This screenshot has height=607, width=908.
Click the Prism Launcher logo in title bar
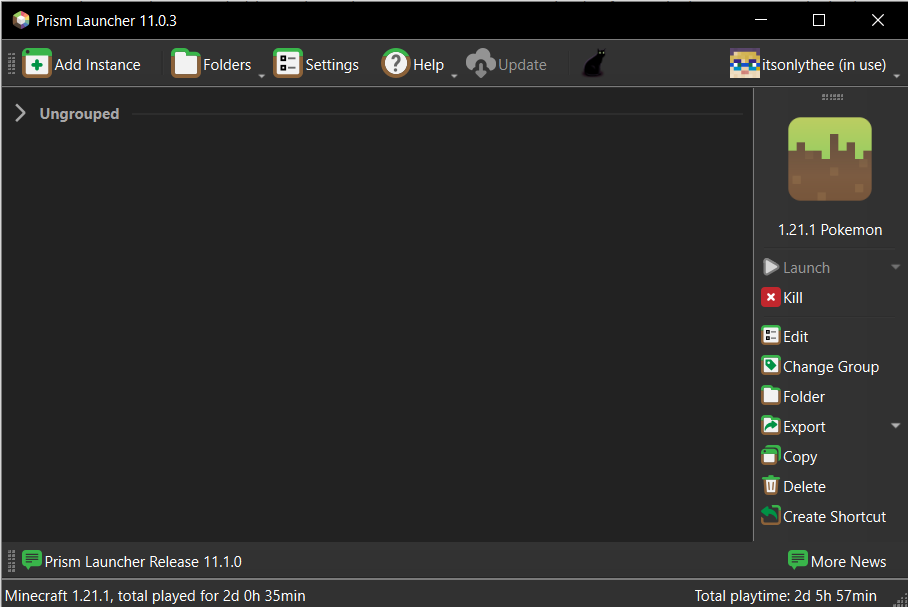pos(21,20)
